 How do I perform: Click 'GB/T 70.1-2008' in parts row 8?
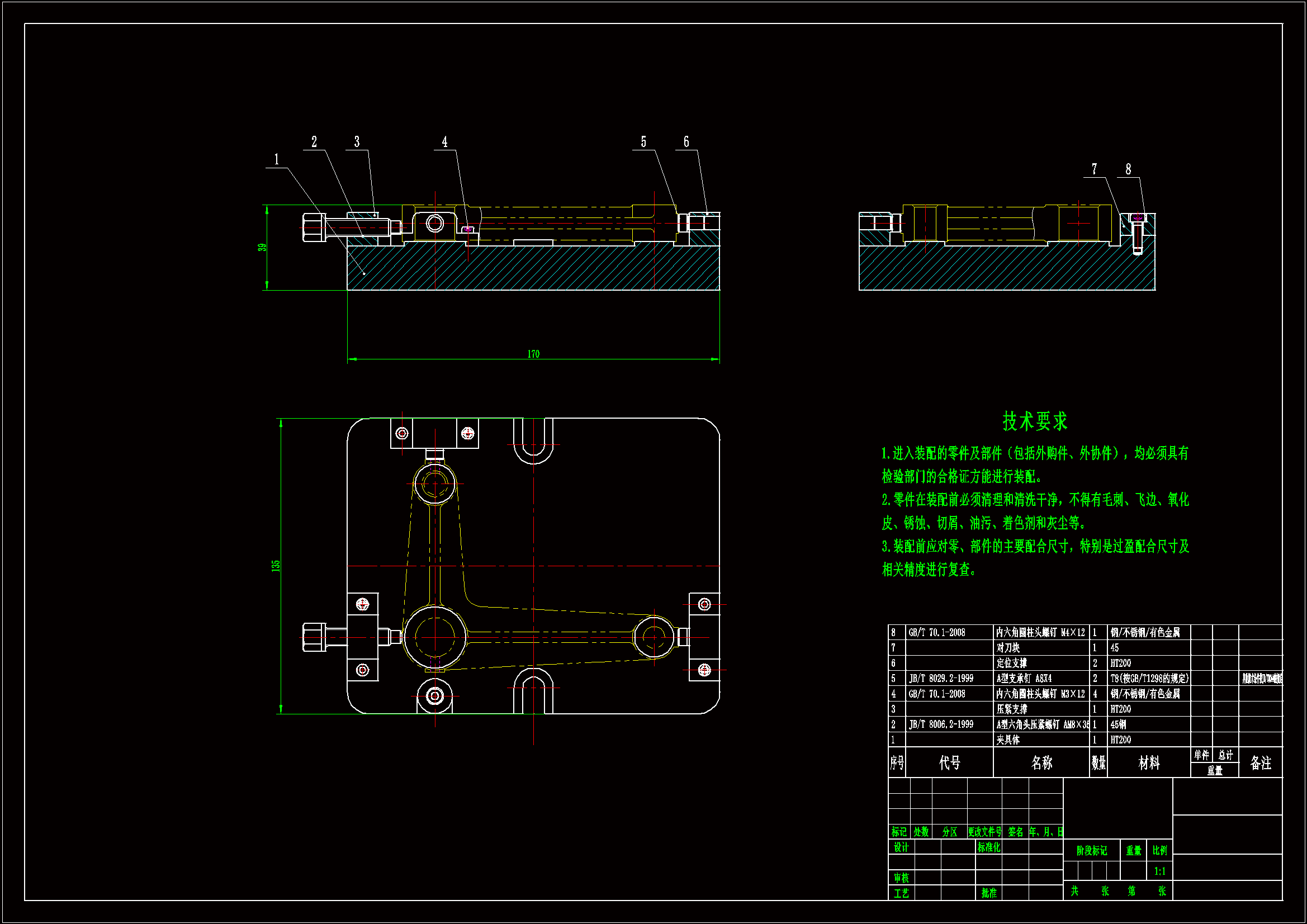pyautogui.click(x=936, y=633)
